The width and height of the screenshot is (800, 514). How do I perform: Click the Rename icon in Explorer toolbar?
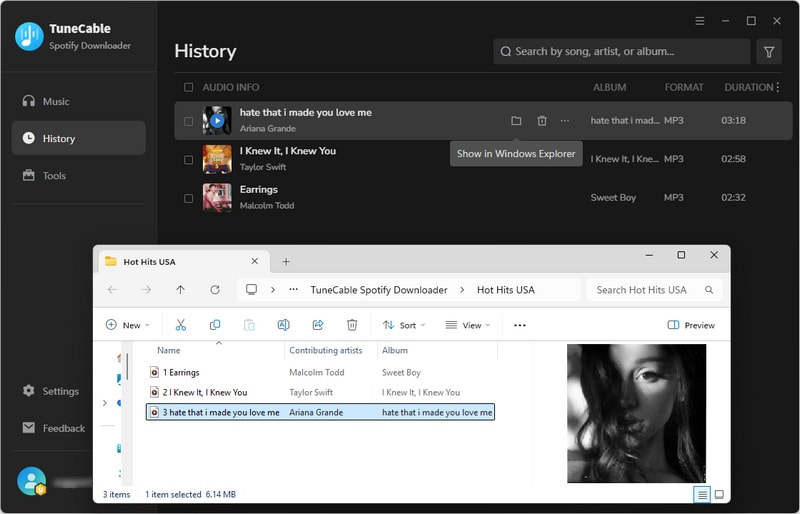283,325
